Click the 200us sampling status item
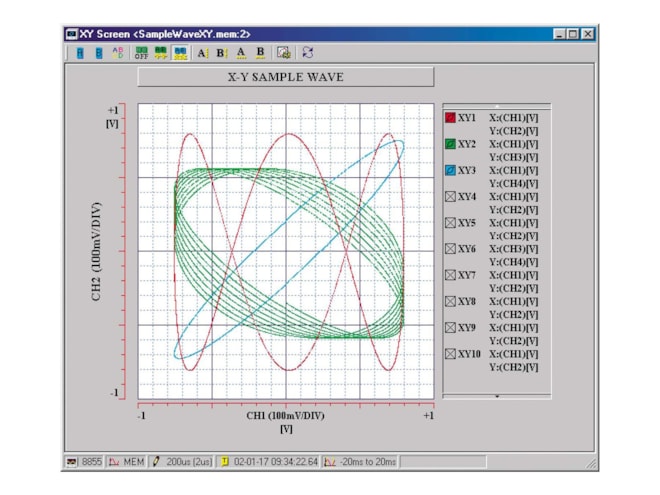The image size is (660, 495). pos(187,462)
